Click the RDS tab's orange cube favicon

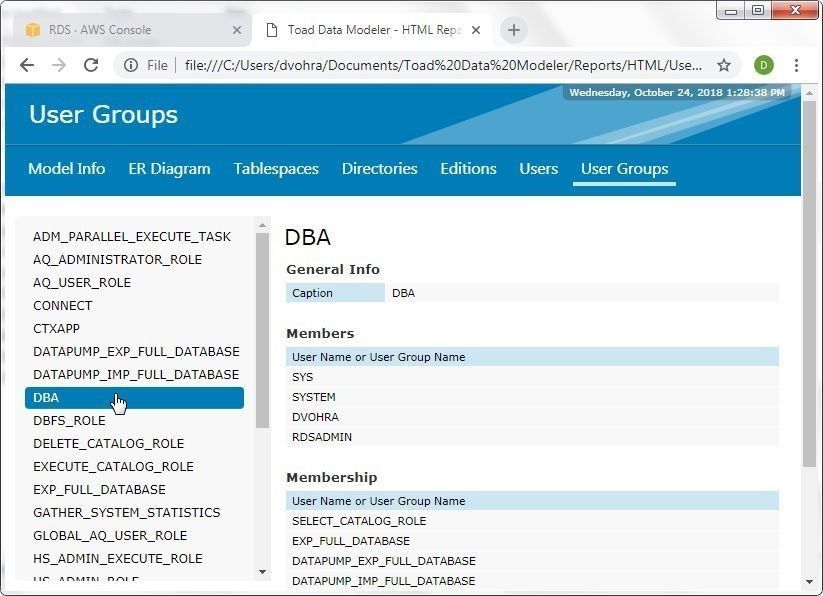[33, 30]
